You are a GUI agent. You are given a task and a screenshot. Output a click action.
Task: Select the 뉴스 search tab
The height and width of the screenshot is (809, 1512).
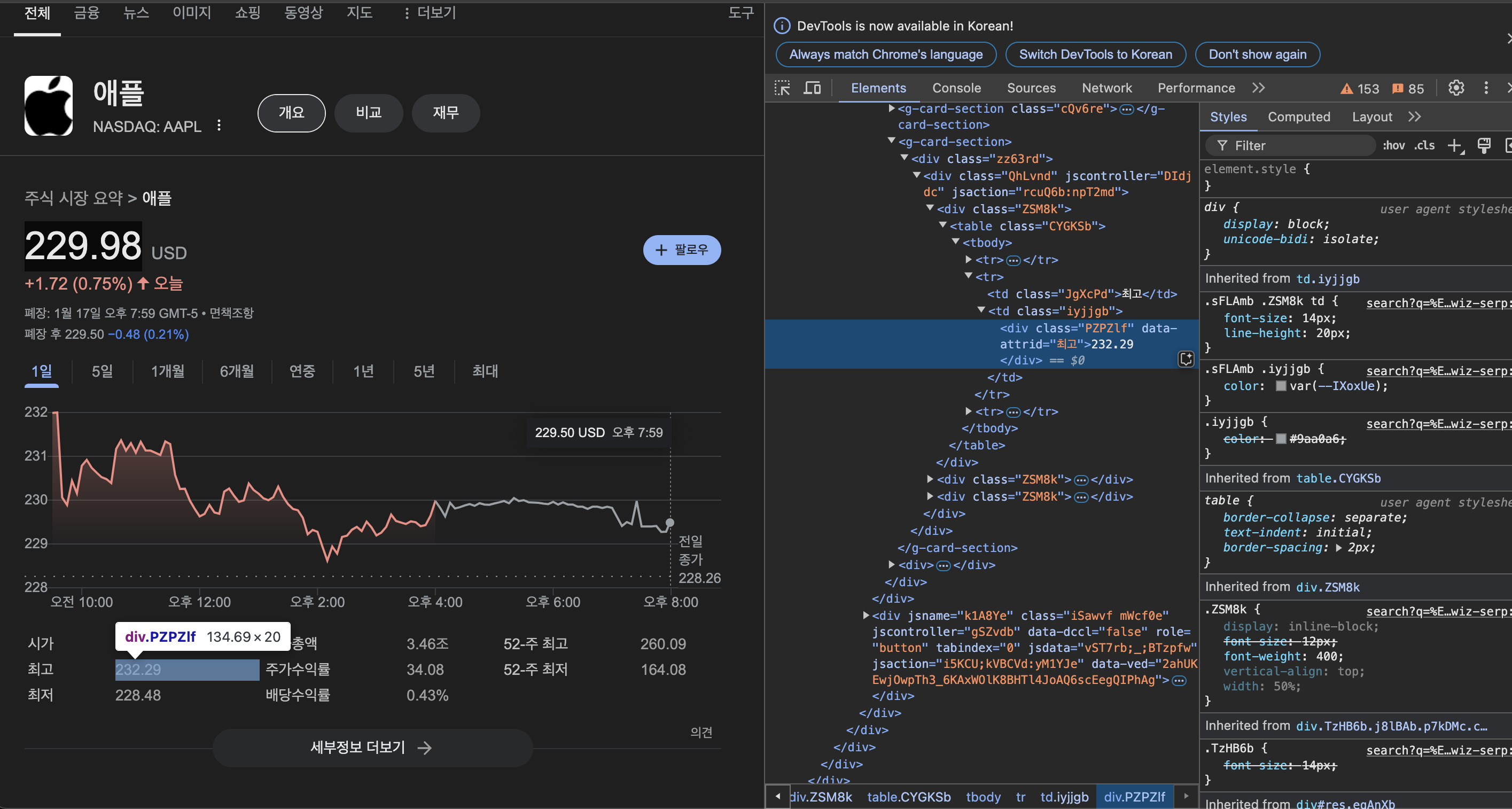[x=136, y=13]
